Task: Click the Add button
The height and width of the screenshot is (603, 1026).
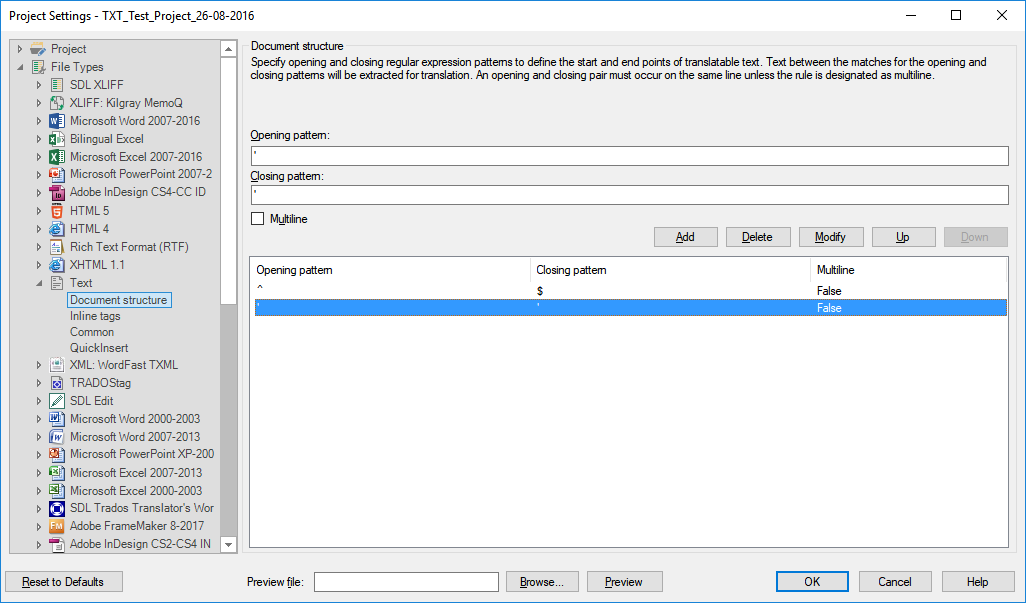Action: [x=686, y=237]
